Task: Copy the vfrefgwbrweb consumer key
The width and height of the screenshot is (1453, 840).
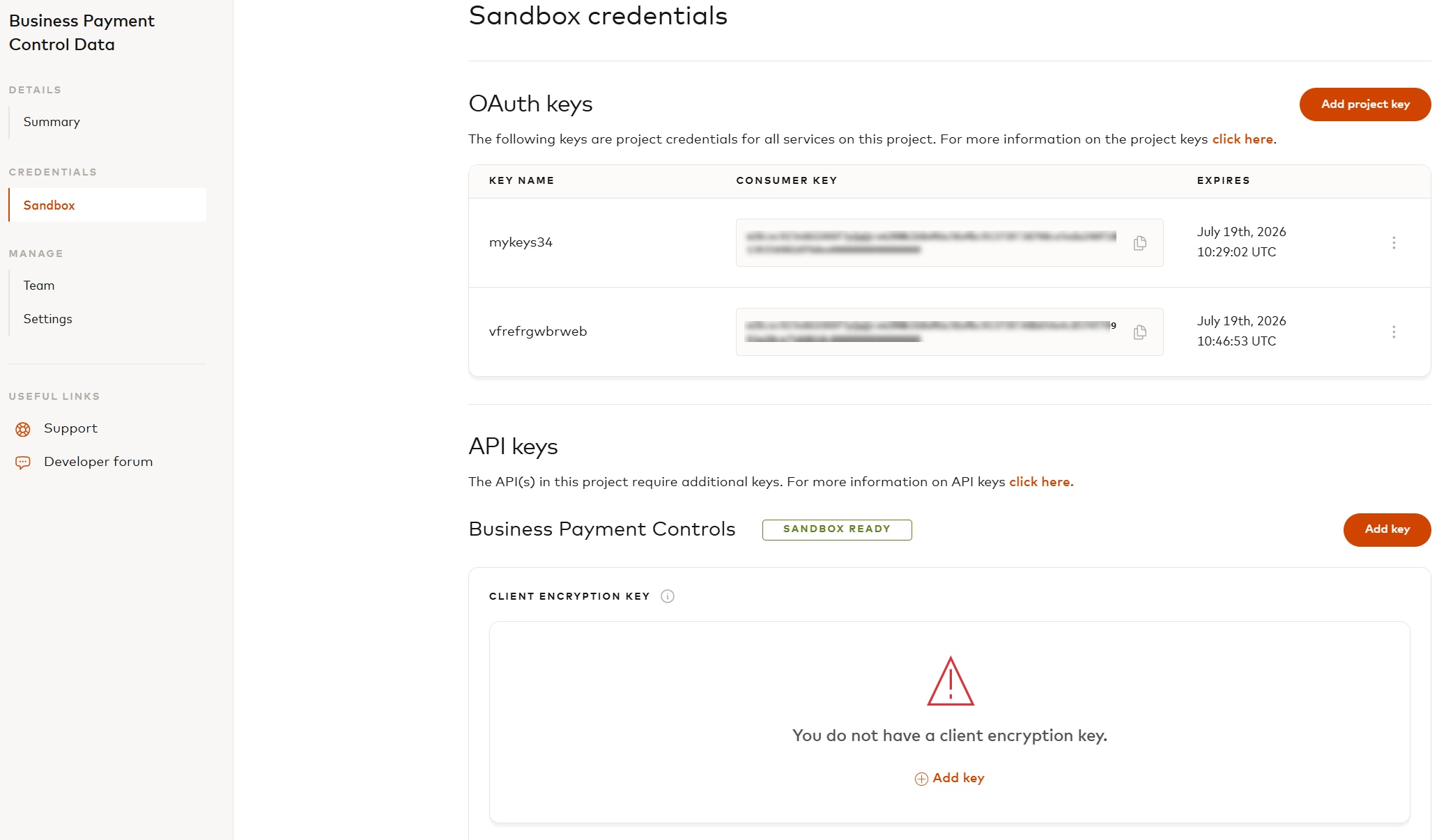Action: coord(1140,332)
